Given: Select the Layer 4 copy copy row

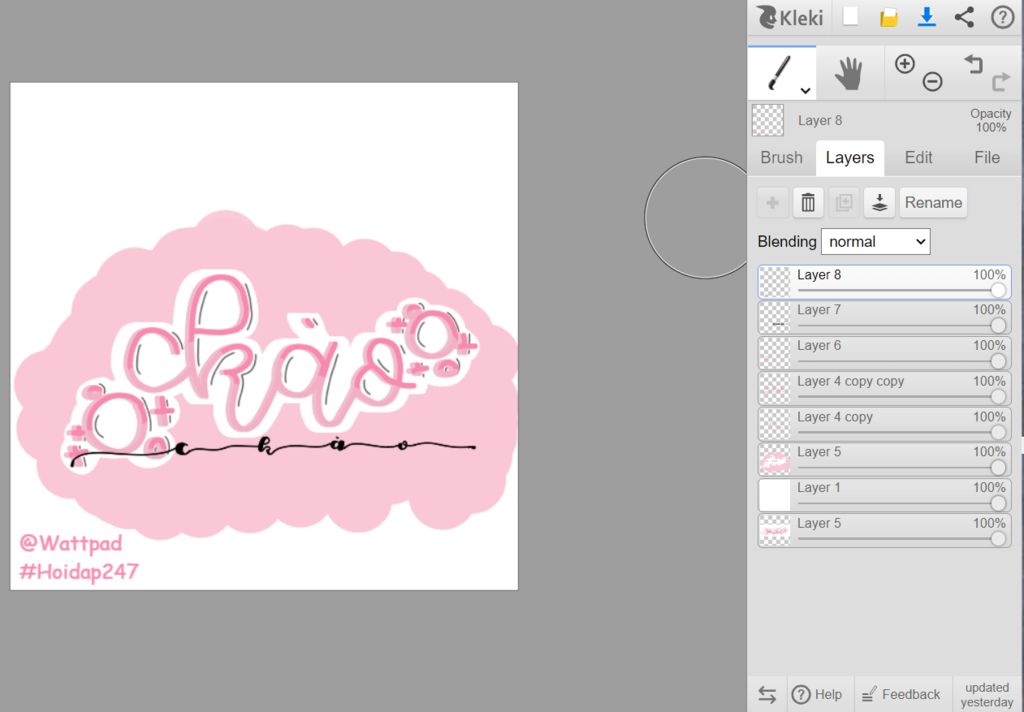Looking at the screenshot, I should [x=884, y=389].
